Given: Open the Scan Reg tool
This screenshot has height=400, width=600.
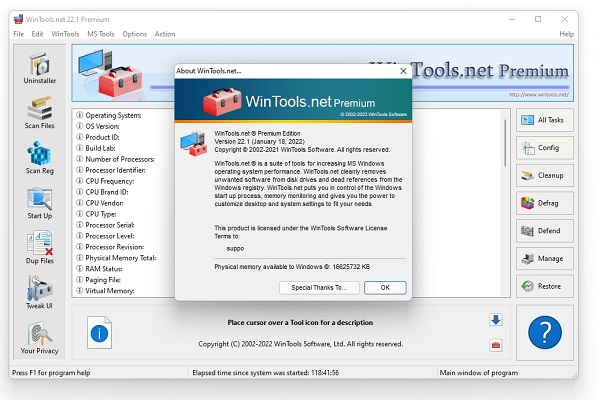Looking at the screenshot, I should [39, 158].
